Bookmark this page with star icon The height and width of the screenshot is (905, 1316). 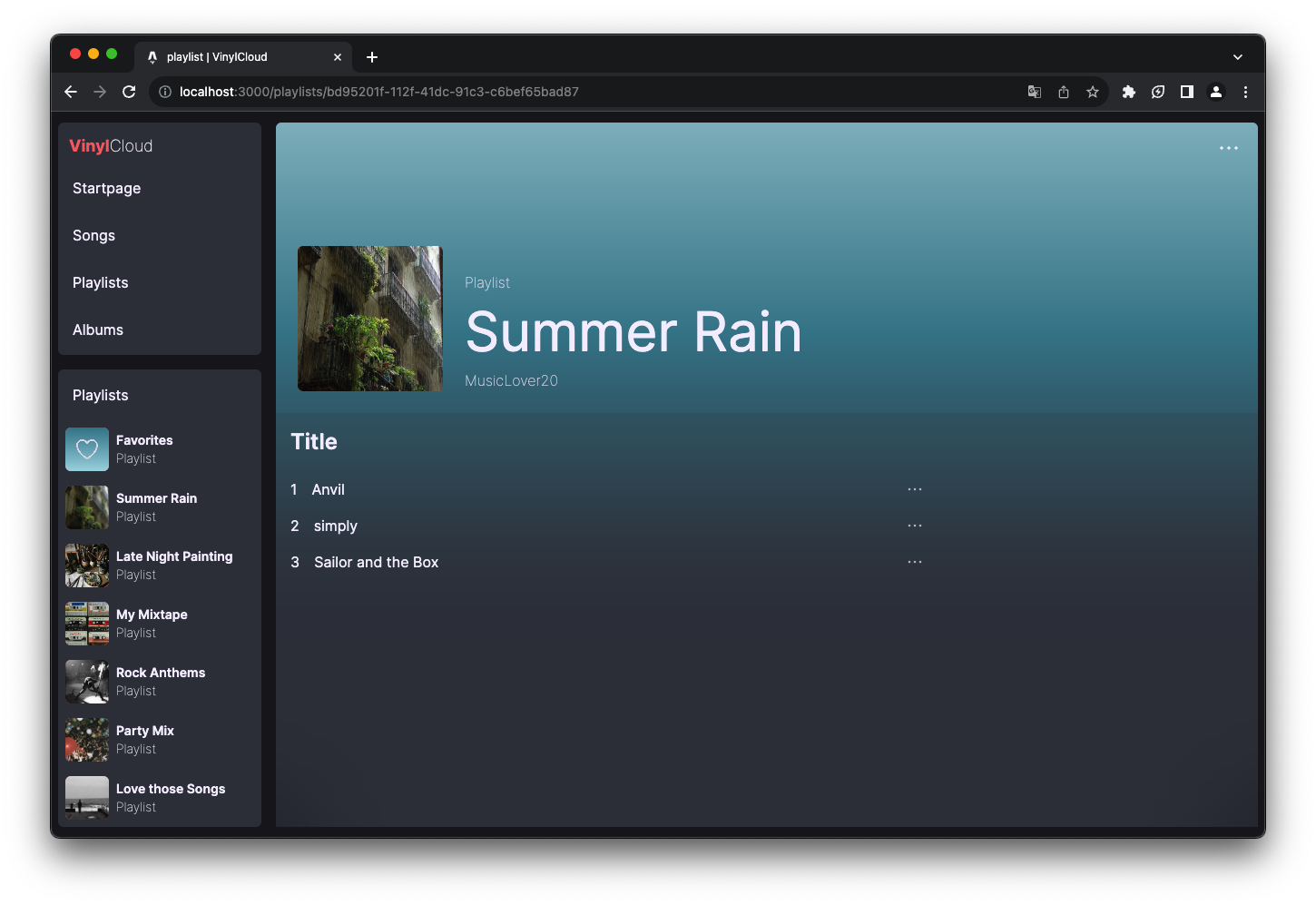[x=1093, y=92]
